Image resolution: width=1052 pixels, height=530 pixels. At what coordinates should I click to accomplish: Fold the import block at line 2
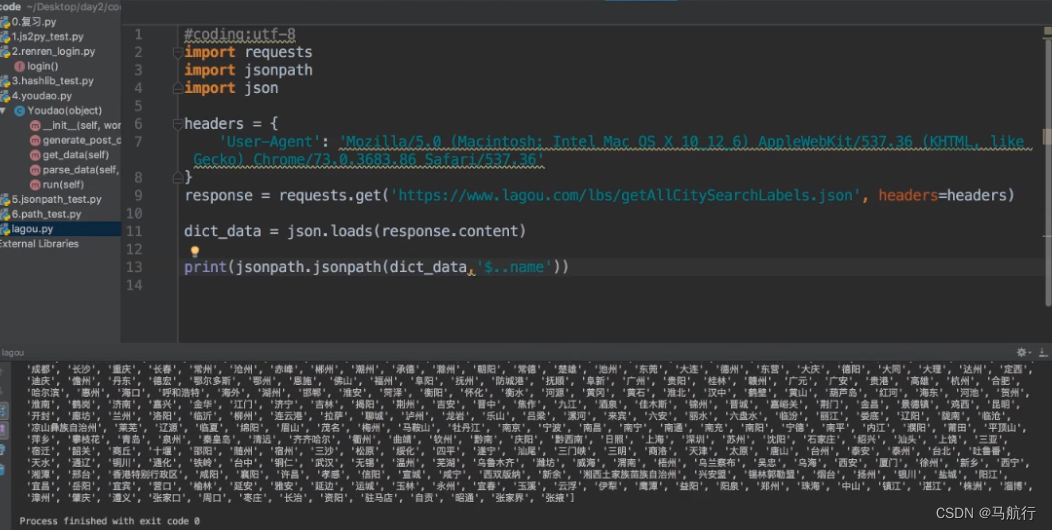click(177, 52)
